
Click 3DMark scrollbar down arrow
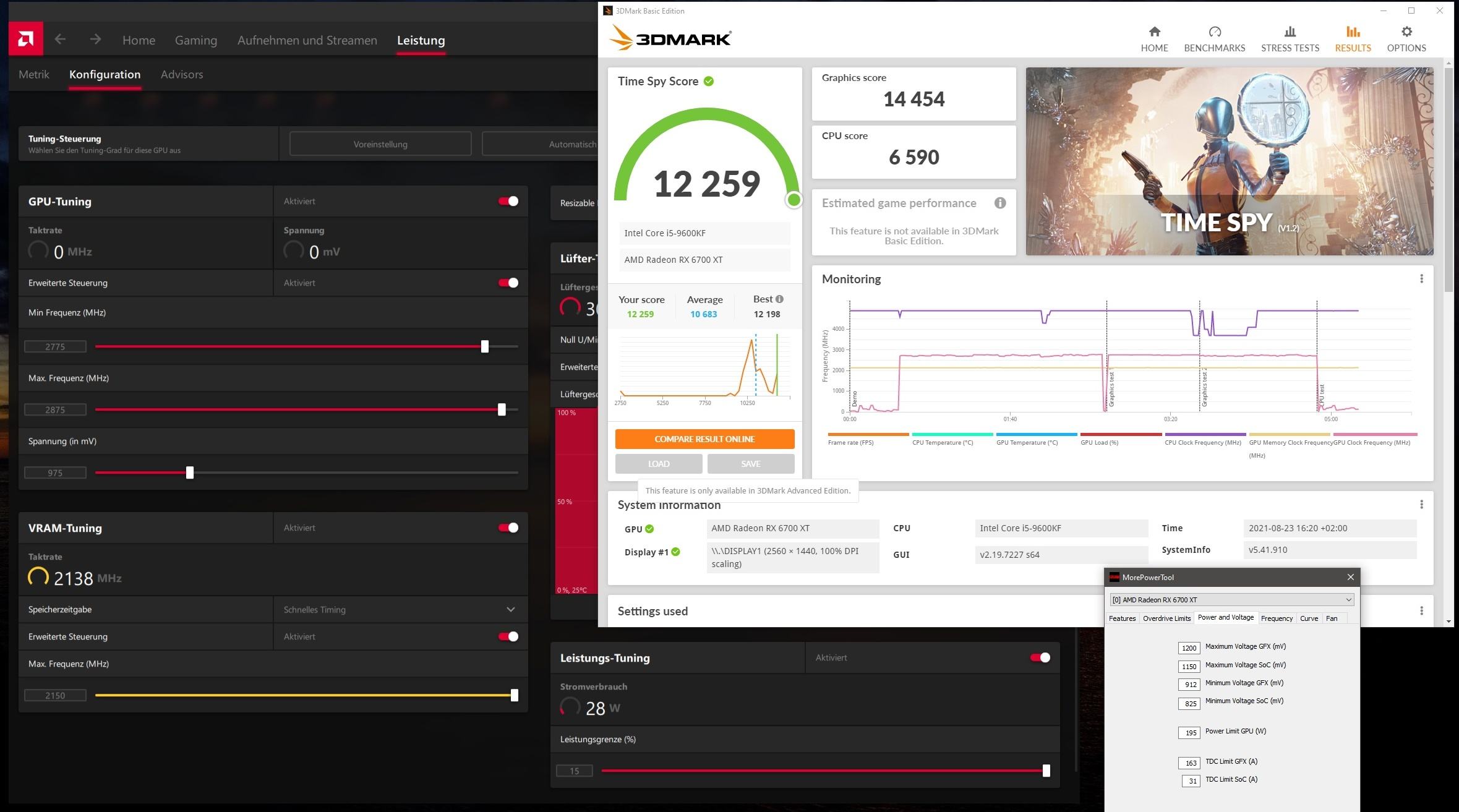tap(1448, 621)
